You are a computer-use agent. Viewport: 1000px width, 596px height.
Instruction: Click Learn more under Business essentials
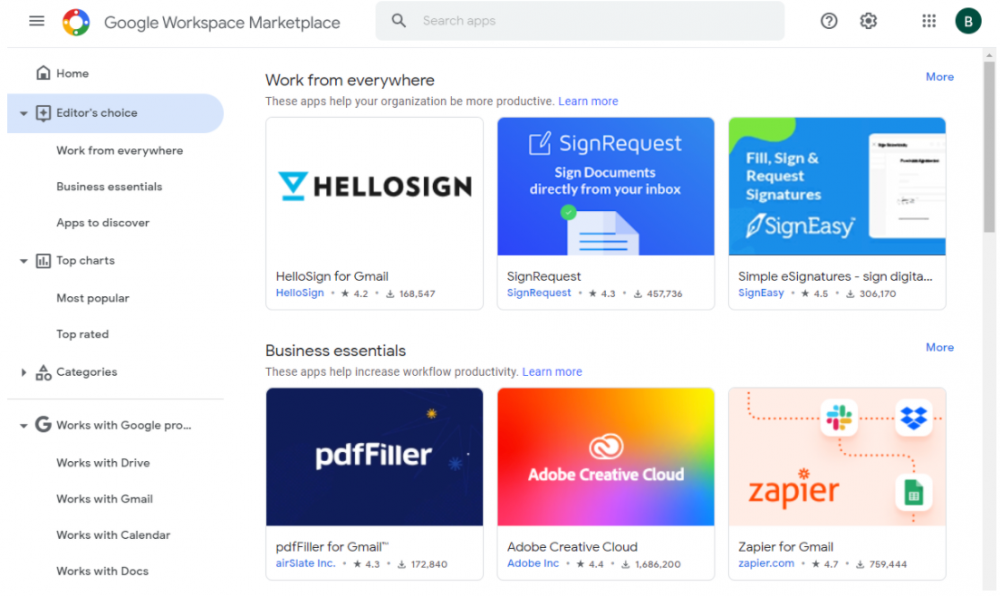coord(552,372)
